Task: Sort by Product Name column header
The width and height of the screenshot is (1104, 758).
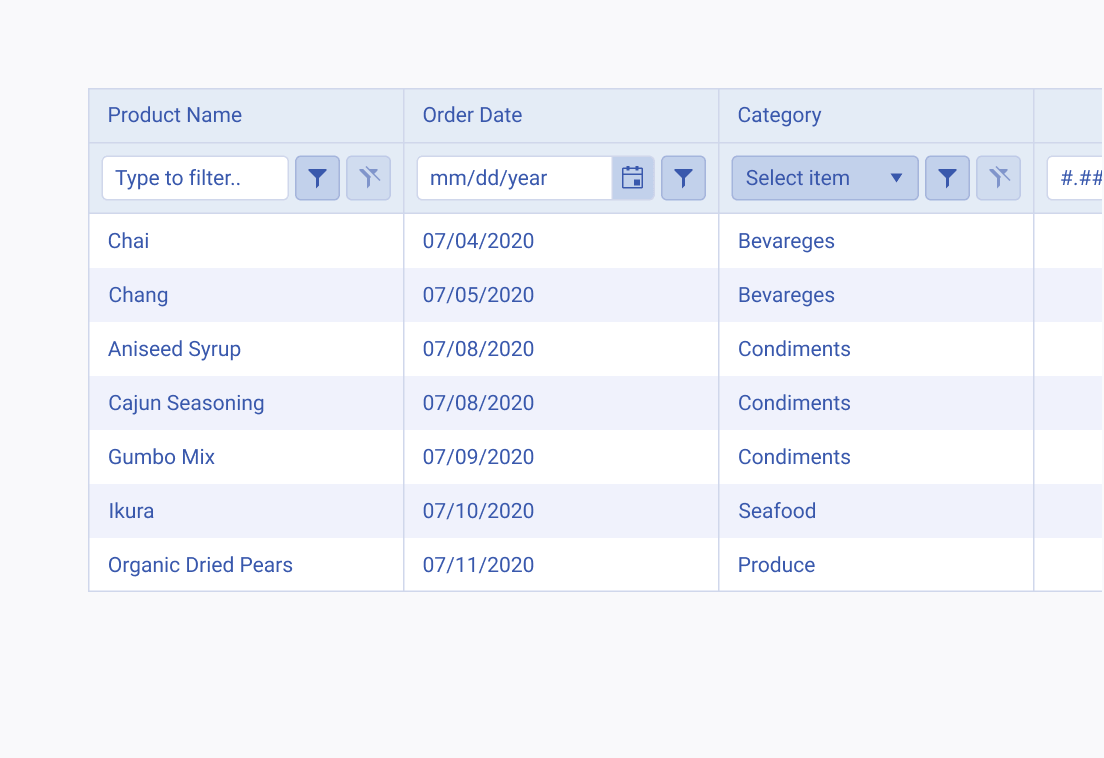Action: click(x=246, y=115)
